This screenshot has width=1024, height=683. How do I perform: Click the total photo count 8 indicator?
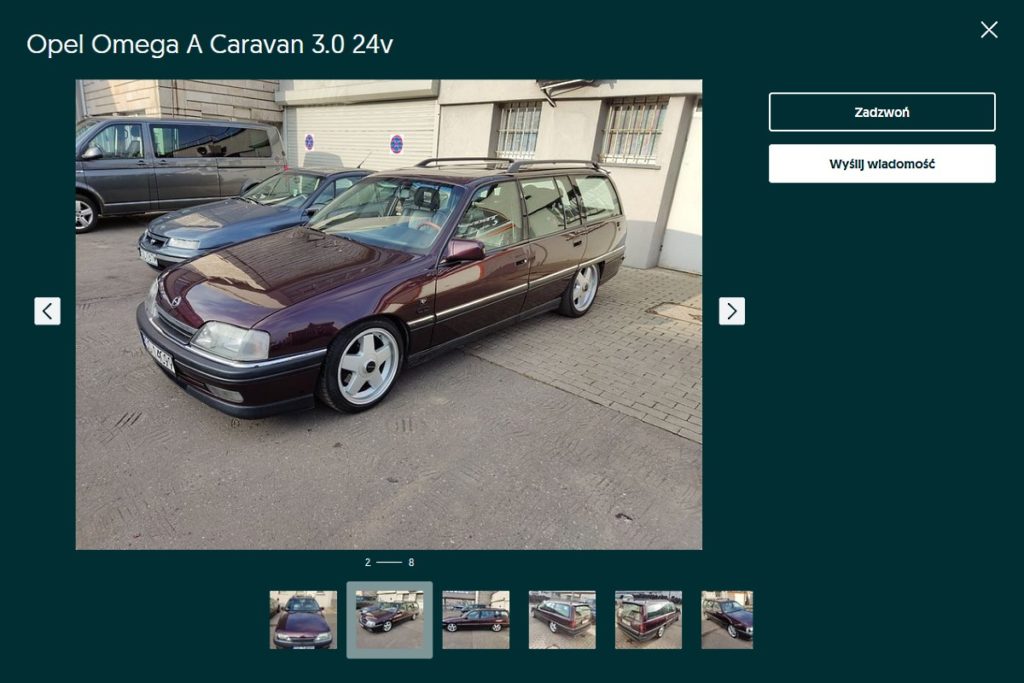pos(411,562)
